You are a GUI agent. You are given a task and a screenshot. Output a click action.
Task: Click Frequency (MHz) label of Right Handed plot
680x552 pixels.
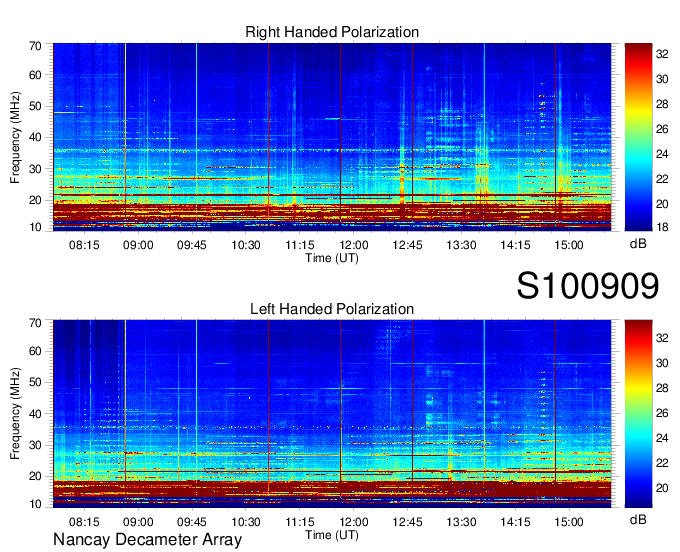pyautogui.click(x=15, y=137)
